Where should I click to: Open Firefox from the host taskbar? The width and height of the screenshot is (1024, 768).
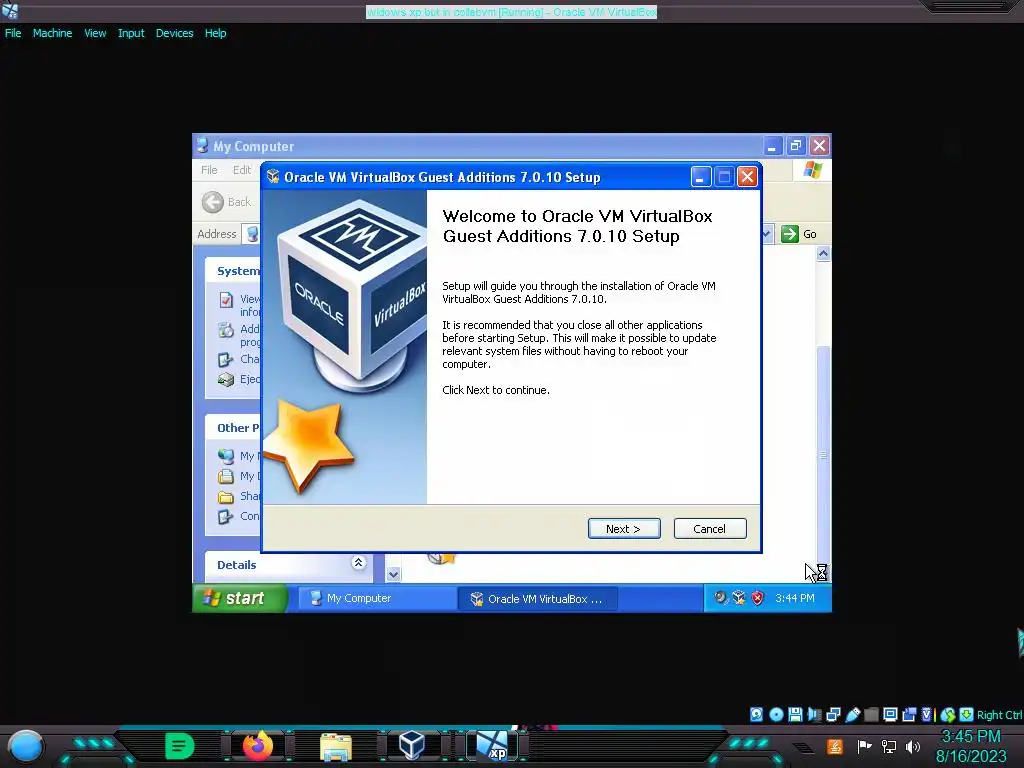pyautogui.click(x=258, y=746)
